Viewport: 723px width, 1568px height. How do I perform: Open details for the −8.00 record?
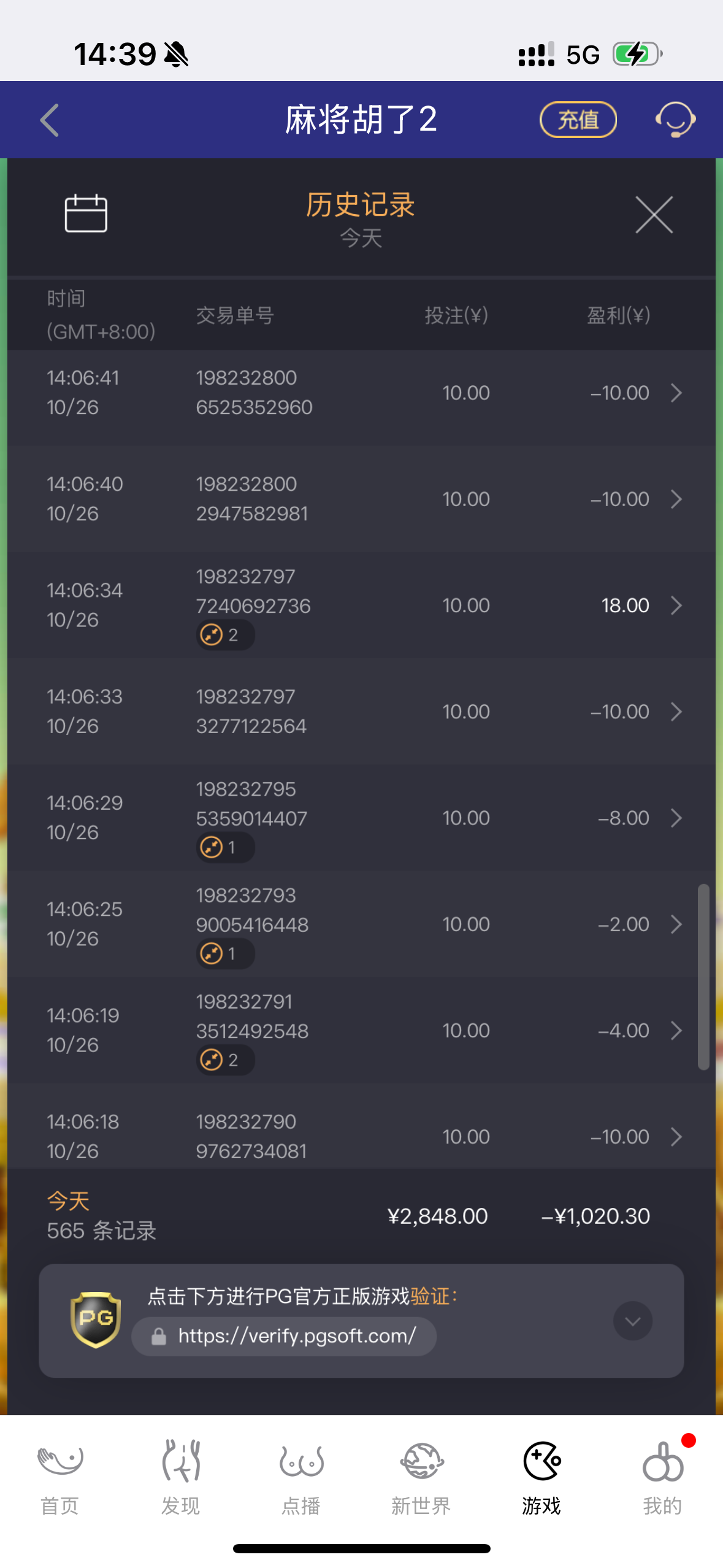676,818
